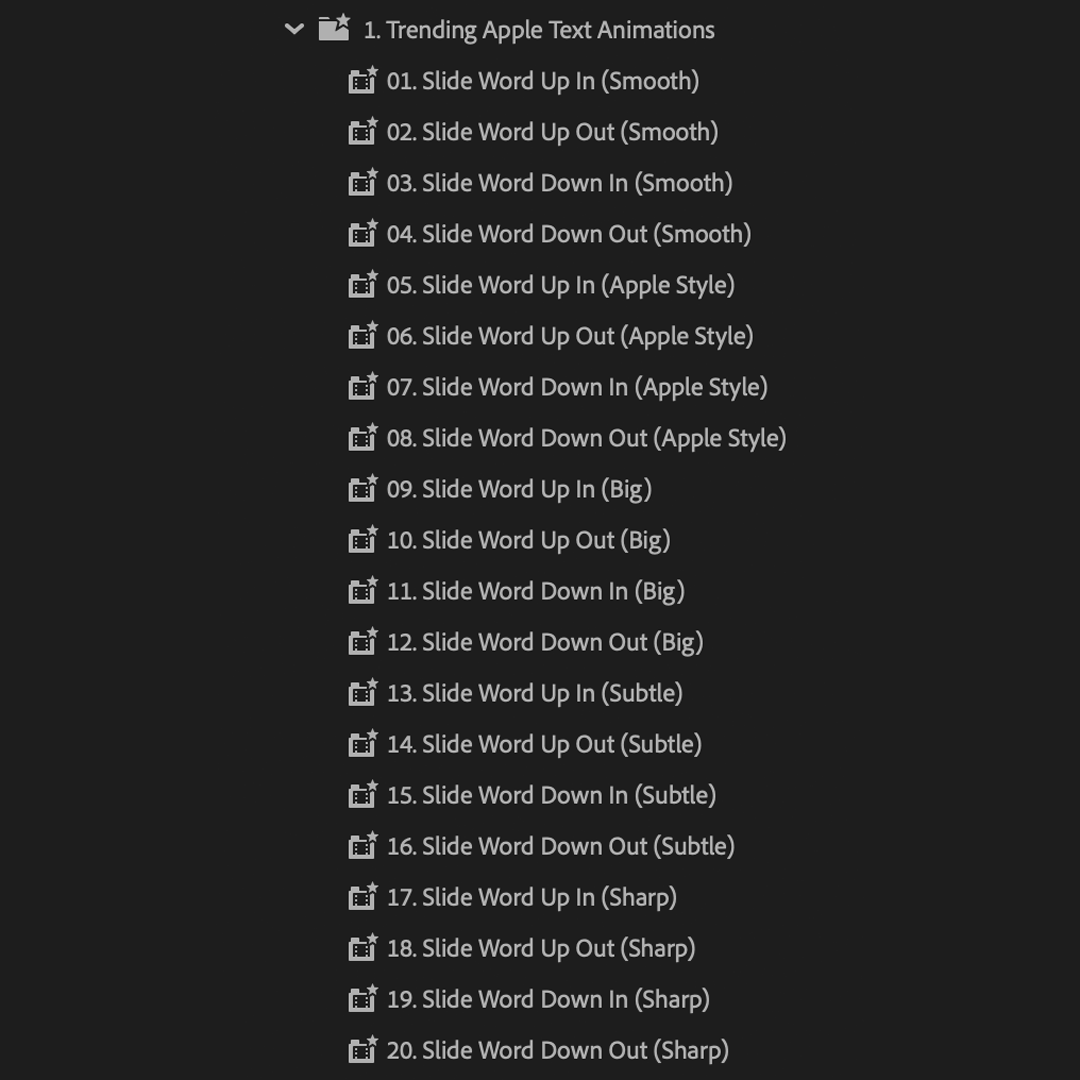Click the composition icon beside 13. Slide Word Up In (Subtle)
The image size is (1080, 1080).
tap(362, 692)
